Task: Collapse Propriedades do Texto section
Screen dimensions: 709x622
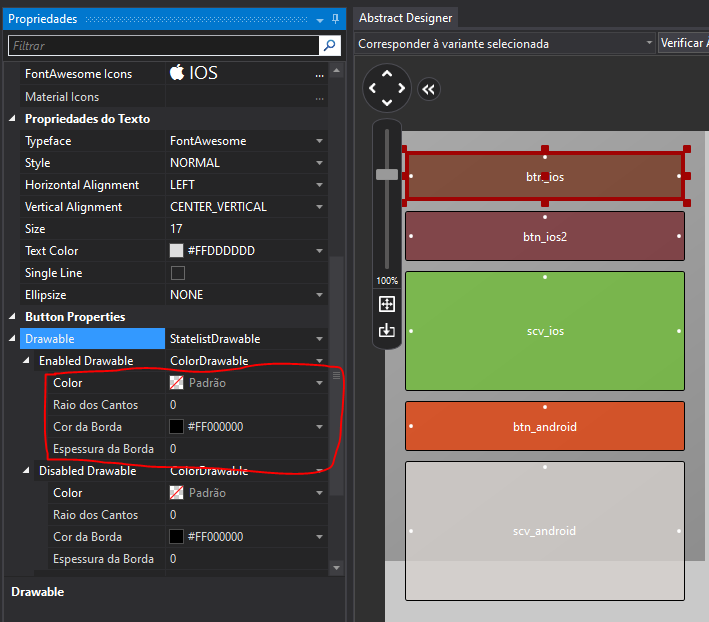Action: tap(12, 118)
